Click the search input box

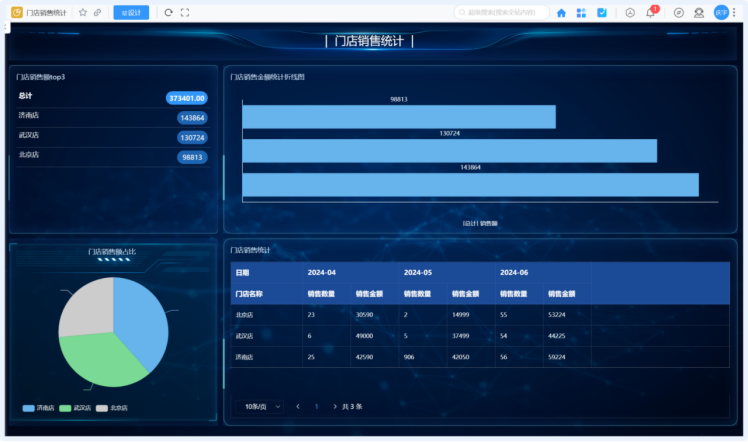click(x=500, y=13)
